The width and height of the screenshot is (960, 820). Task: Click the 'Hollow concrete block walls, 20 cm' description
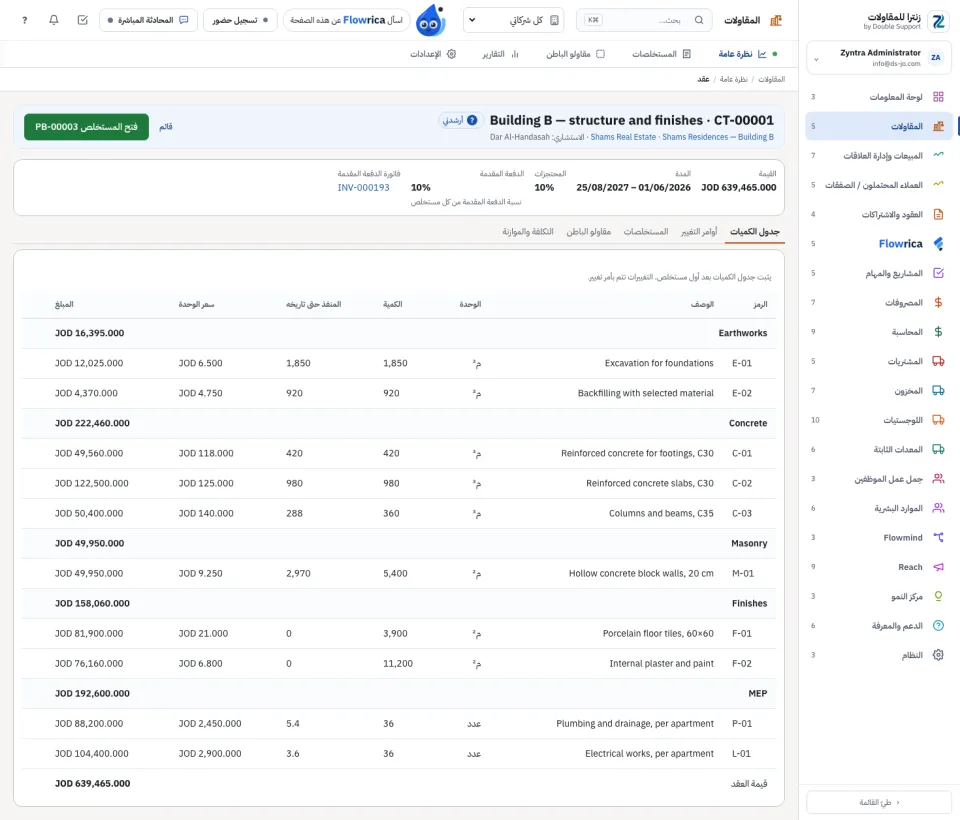641,573
